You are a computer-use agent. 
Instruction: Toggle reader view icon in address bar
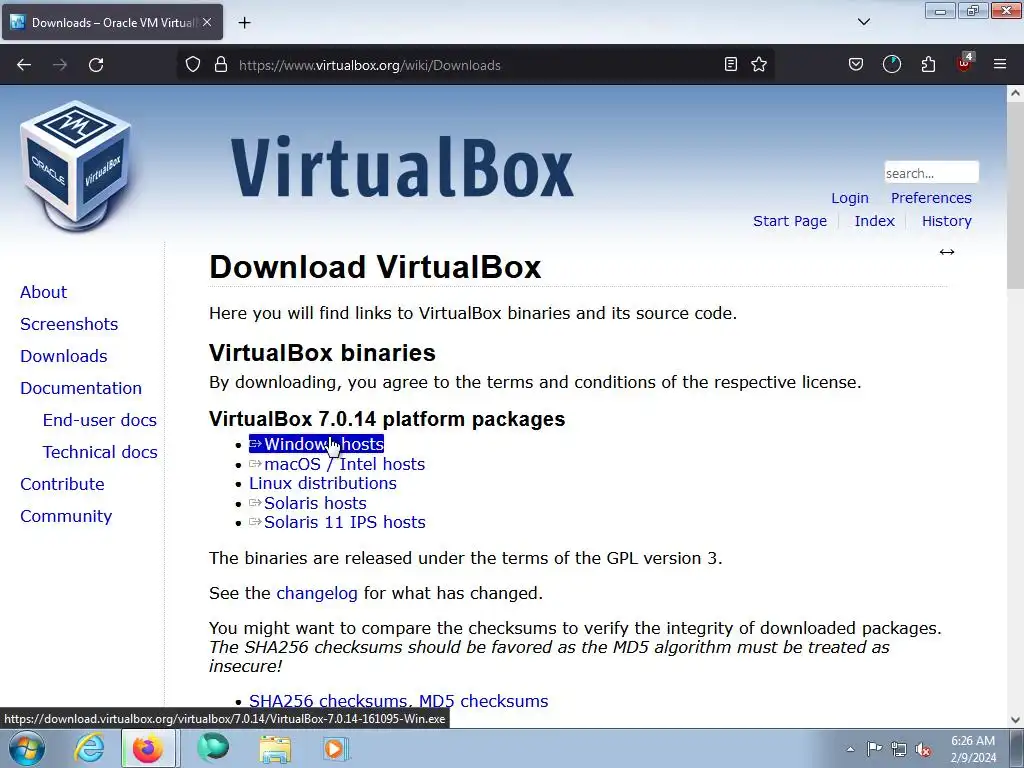point(731,64)
